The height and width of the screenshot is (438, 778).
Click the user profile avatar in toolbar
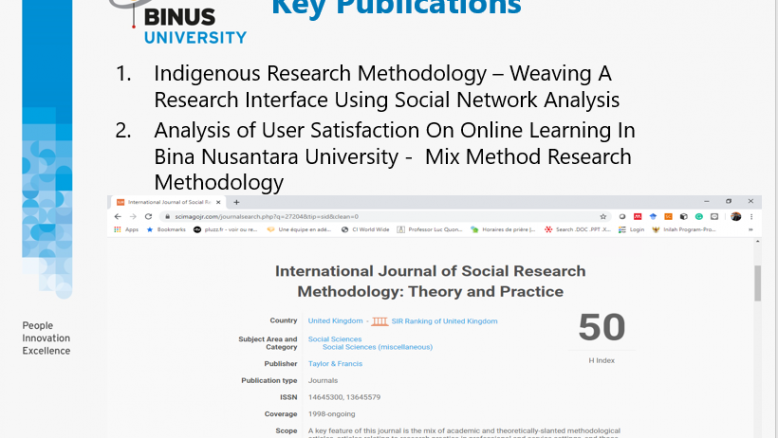[x=736, y=216]
